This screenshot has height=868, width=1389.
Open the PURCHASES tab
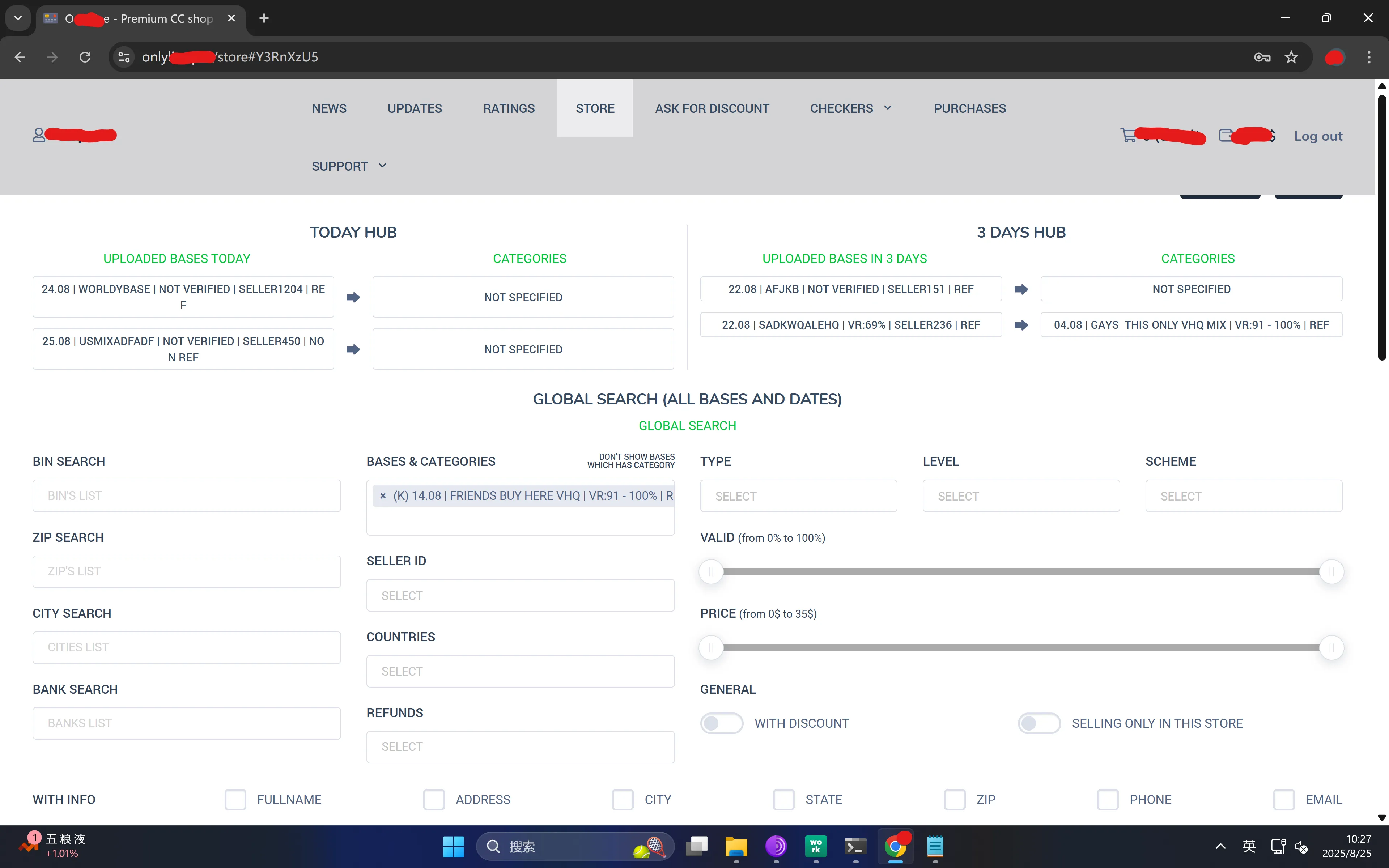coord(969,108)
